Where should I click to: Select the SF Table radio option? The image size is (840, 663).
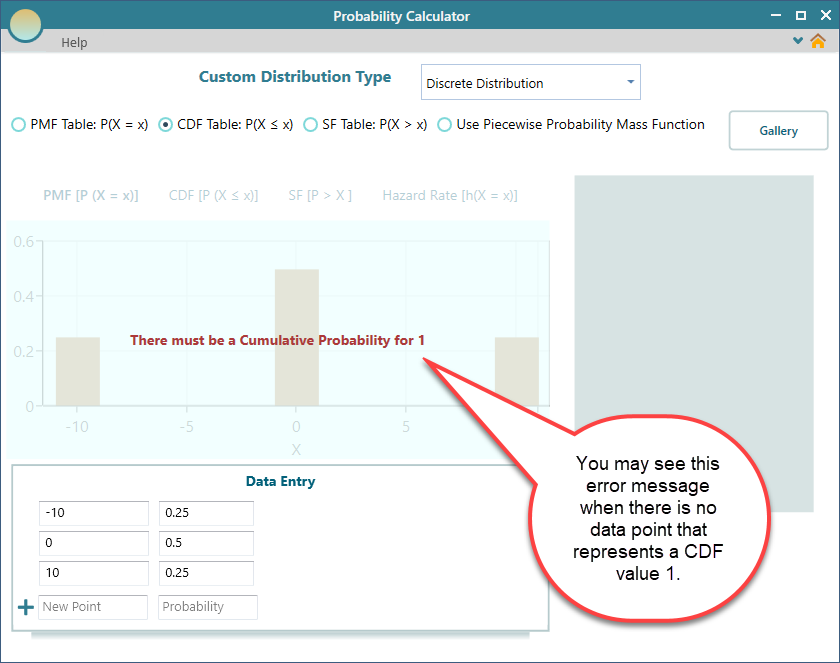coord(310,125)
